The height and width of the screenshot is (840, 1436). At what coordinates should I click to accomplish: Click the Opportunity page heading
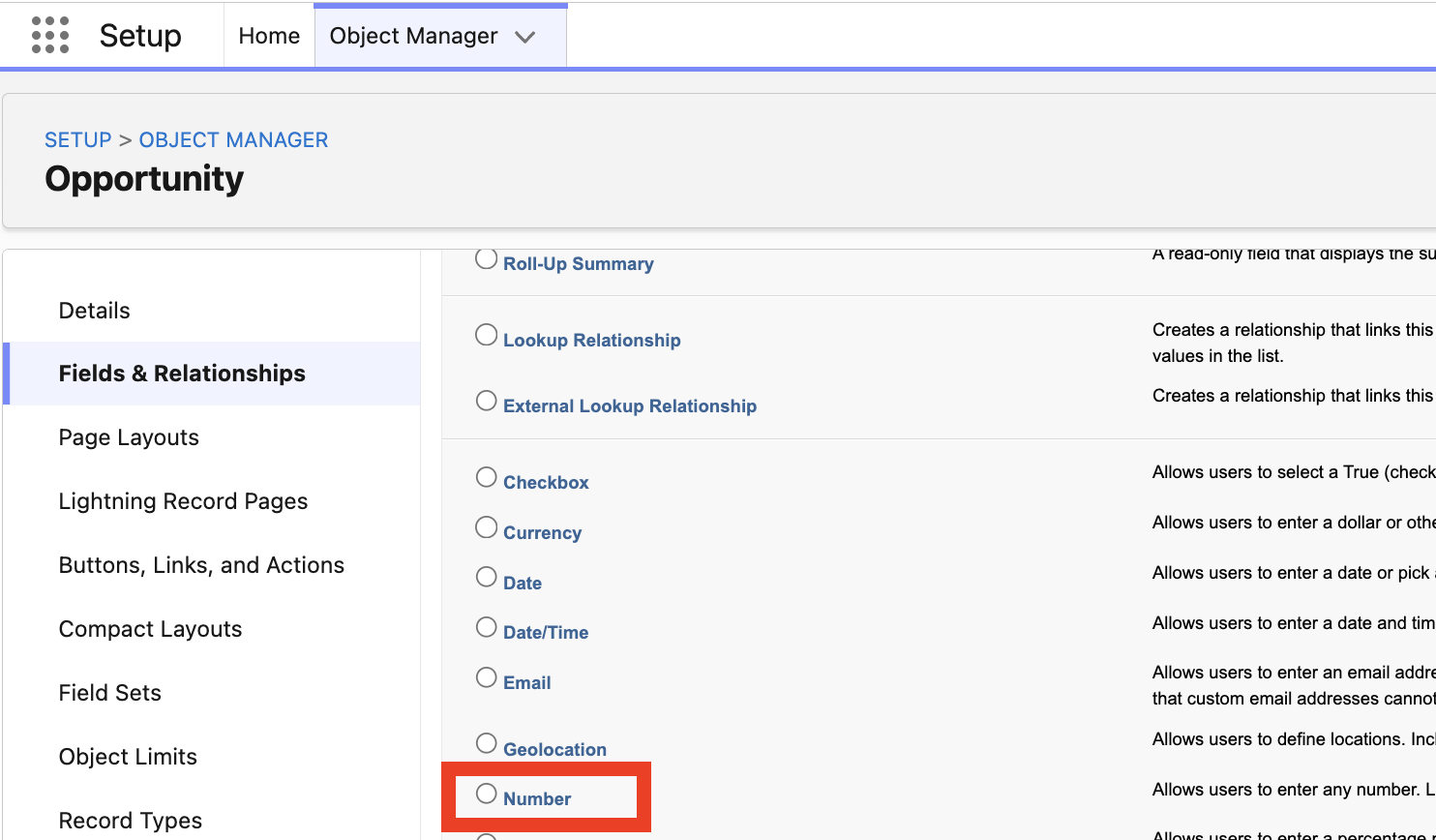(x=144, y=179)
